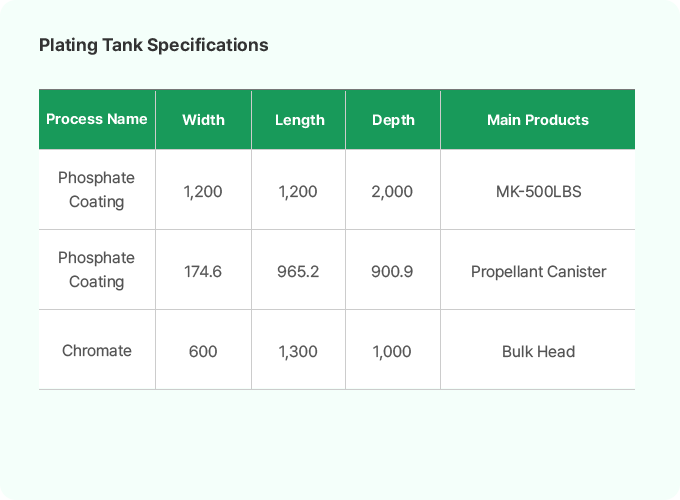Select the MK-500LBS product cell

point(538,191)
